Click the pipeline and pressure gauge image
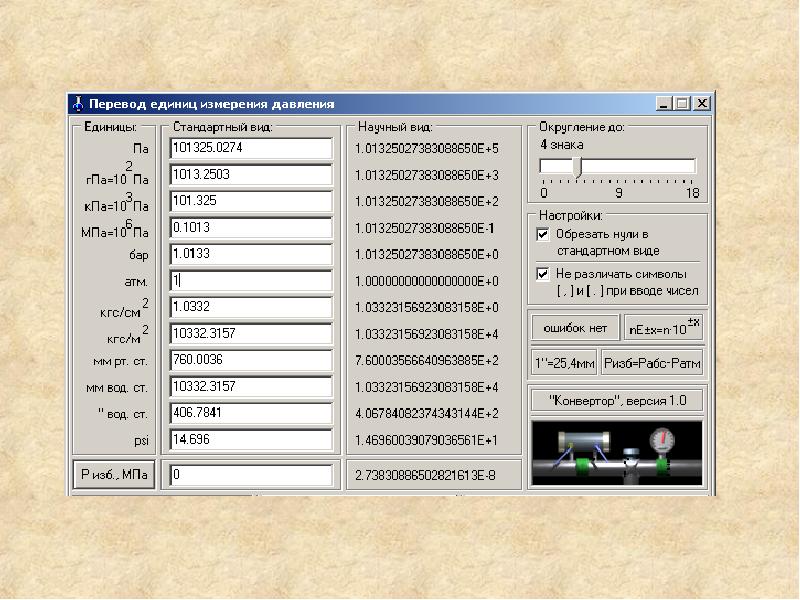Viewport: 800px width, 600px height. pos(616,452)
